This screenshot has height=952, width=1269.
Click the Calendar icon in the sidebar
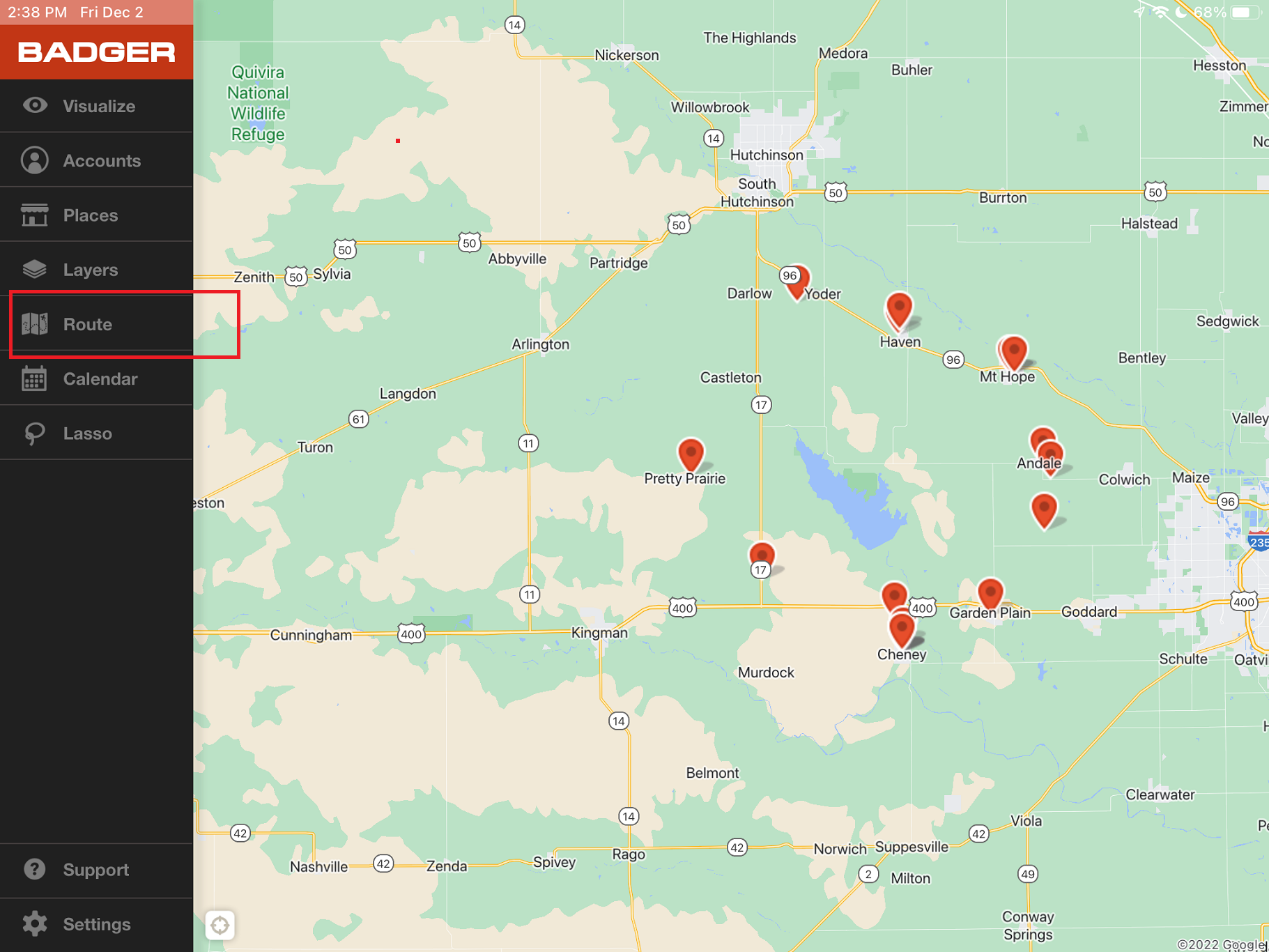[34, 378]
